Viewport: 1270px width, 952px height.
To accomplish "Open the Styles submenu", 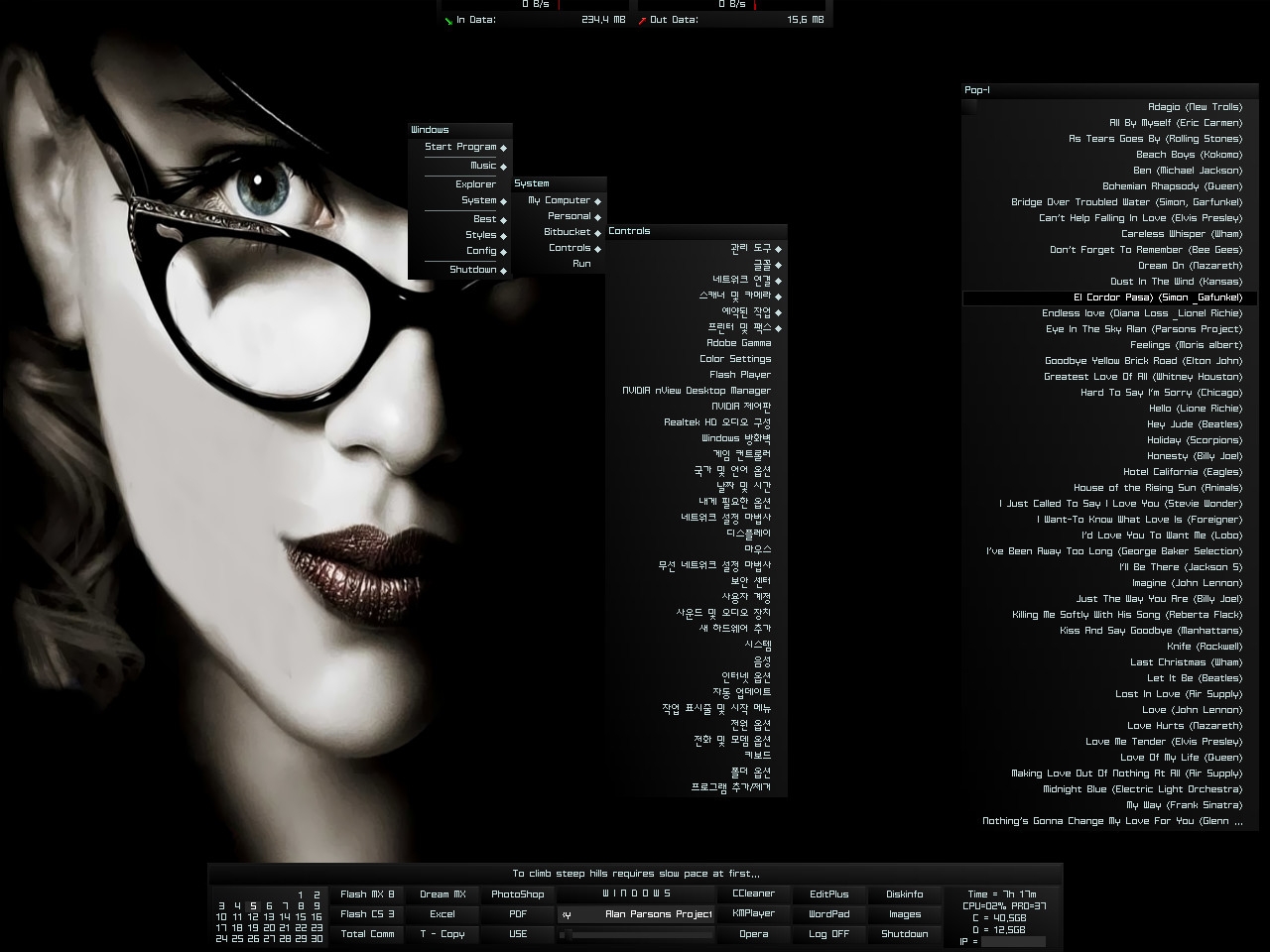I will 481,235.
